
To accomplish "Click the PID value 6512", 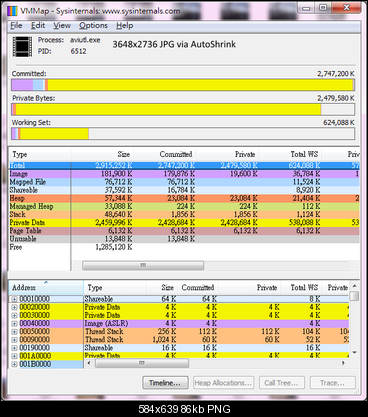I will coord(78,51).
